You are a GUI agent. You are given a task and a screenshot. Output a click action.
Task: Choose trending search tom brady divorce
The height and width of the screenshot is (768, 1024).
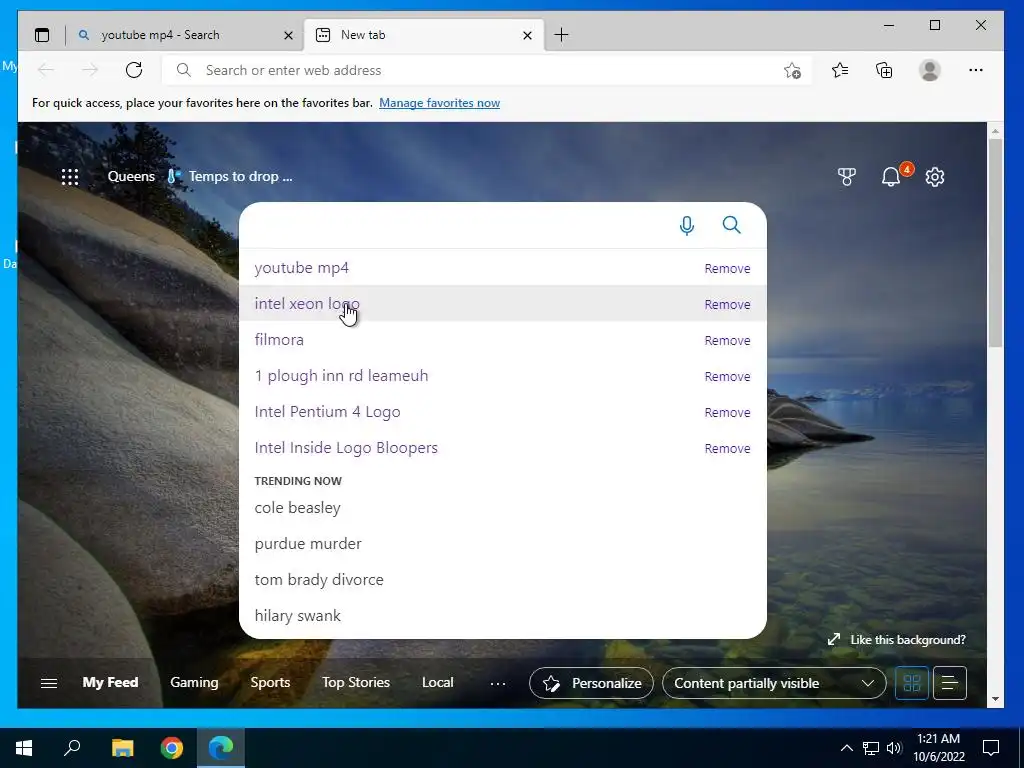coord(319,579)
